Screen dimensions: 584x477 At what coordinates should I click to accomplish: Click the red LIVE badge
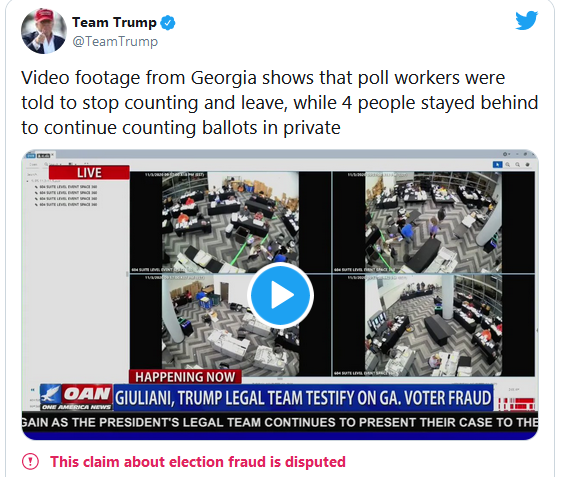[89, 173]
